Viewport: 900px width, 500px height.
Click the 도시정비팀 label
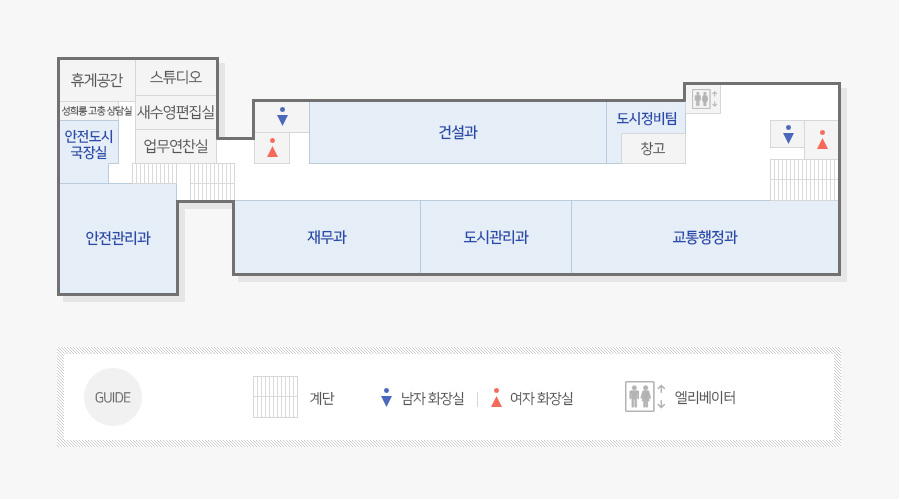click(x=647, y=119)
